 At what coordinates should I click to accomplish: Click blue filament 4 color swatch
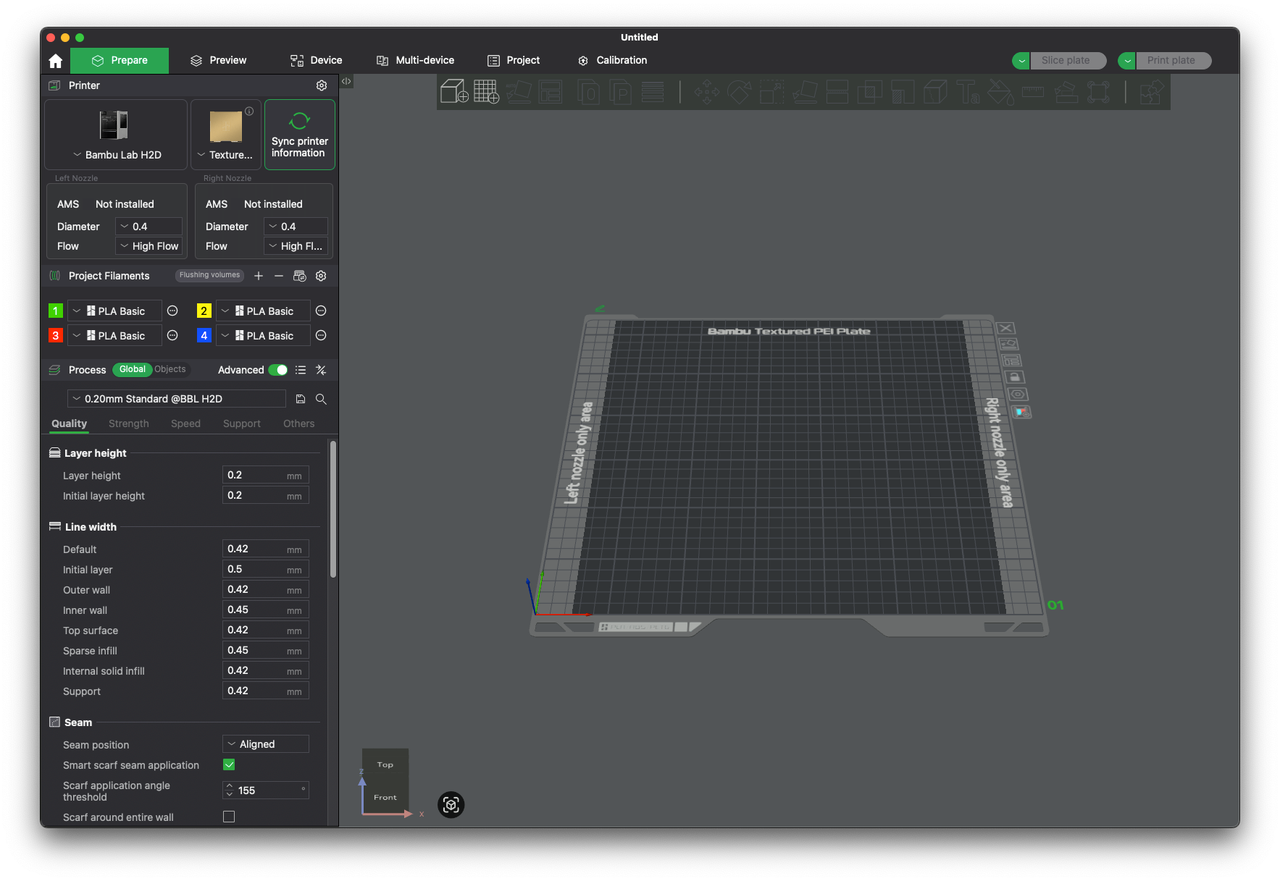(x=204, y=336)
